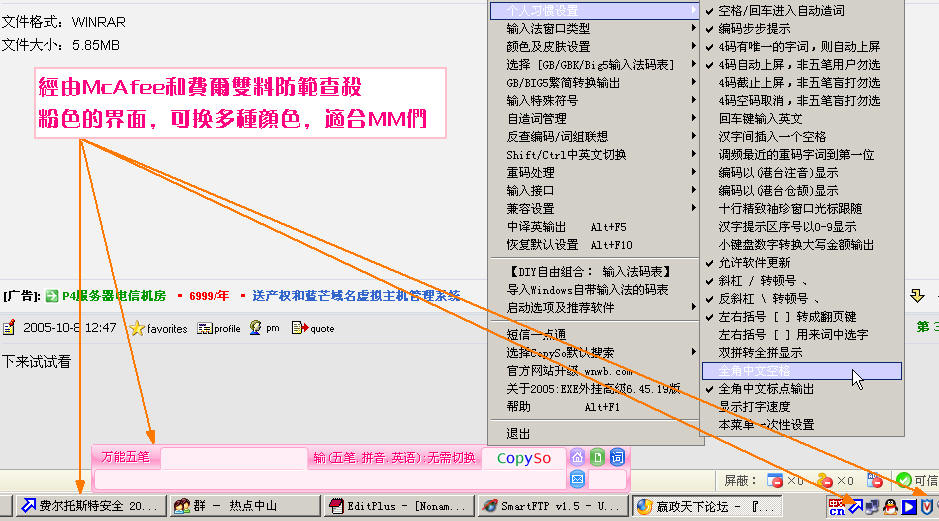
Task: Click the green check 可信 status icon
Action: pos(904,480)
